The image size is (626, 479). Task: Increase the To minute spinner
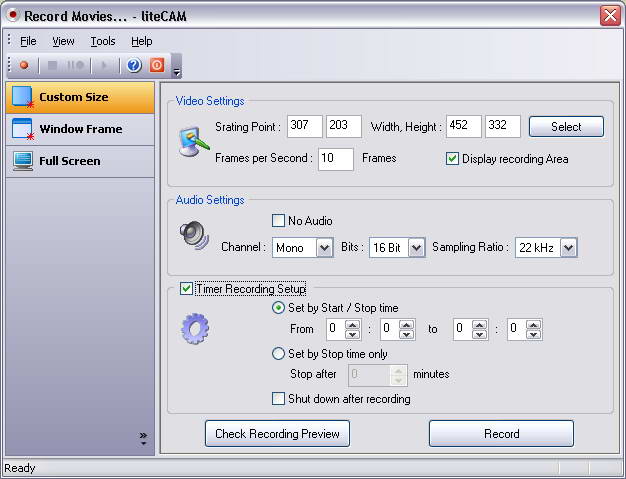pos(534,325)
